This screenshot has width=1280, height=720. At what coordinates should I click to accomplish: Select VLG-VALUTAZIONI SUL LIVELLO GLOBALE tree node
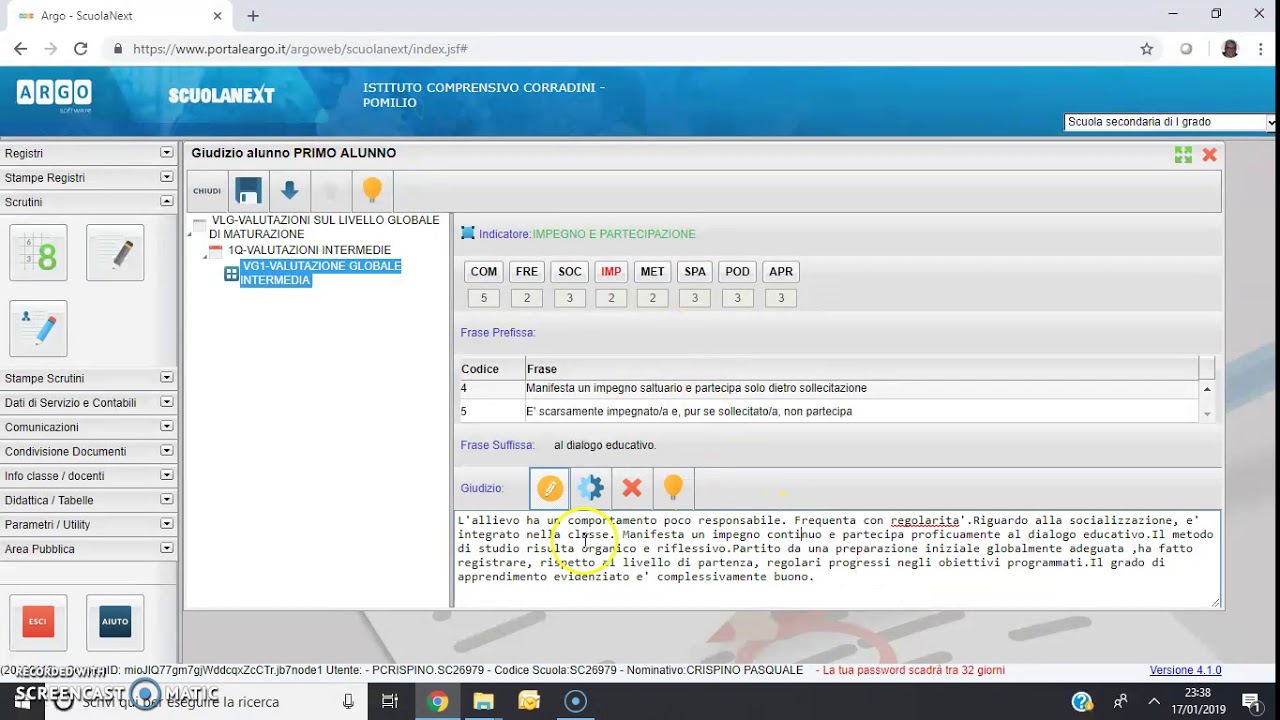[x=325, y=227]
